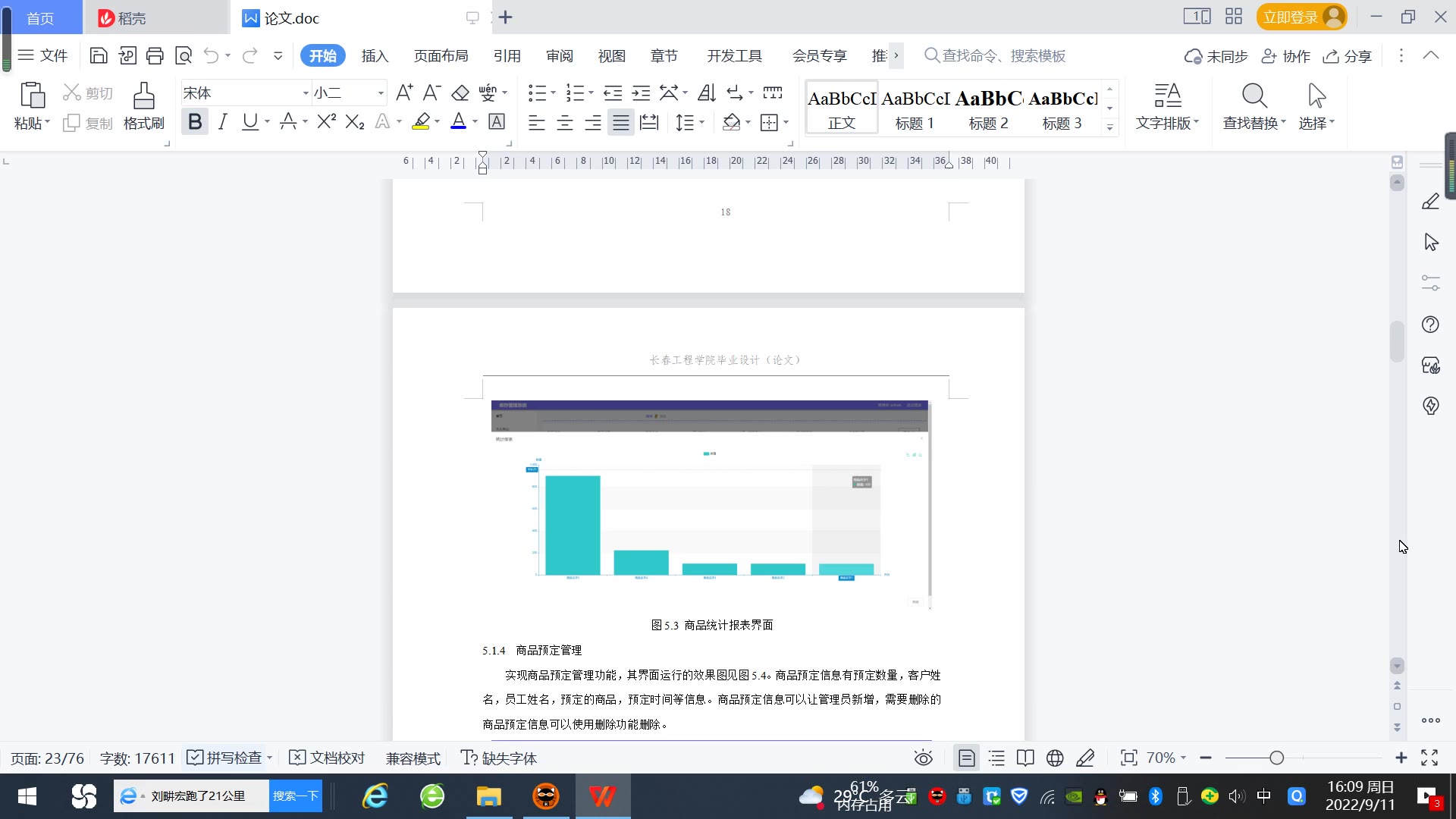The image size is (1456, 819).
Task: Expand the font size dropdown 小二
Action: click(x=381, y=93)
